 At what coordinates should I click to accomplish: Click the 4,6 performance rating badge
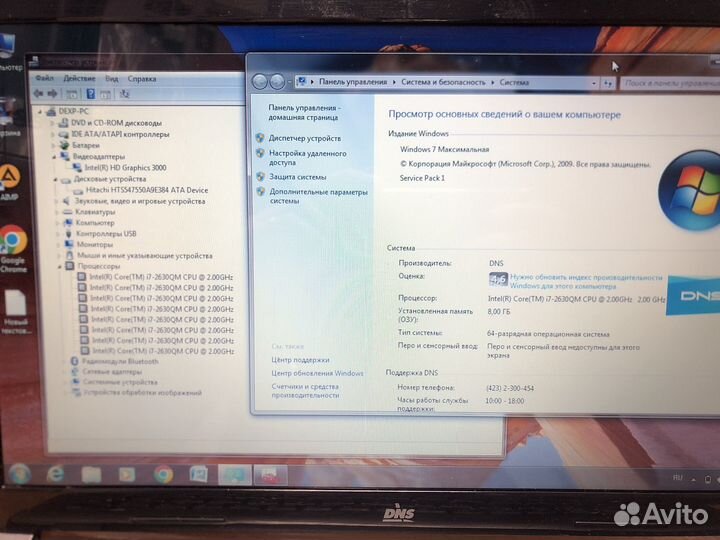tap(498, 279)
